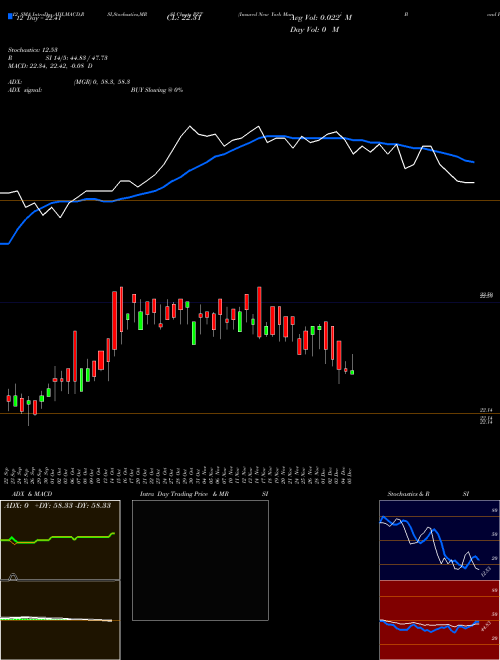Click the red RSI chart panel
Screen dimensions: 500x660
[439, 620]
